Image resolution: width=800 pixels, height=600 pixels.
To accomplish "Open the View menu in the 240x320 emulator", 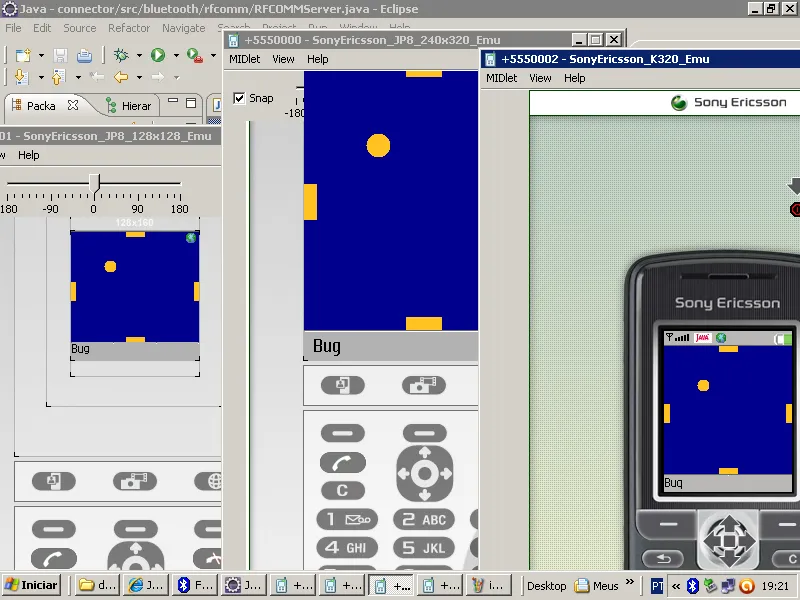I will coord(284,59).
